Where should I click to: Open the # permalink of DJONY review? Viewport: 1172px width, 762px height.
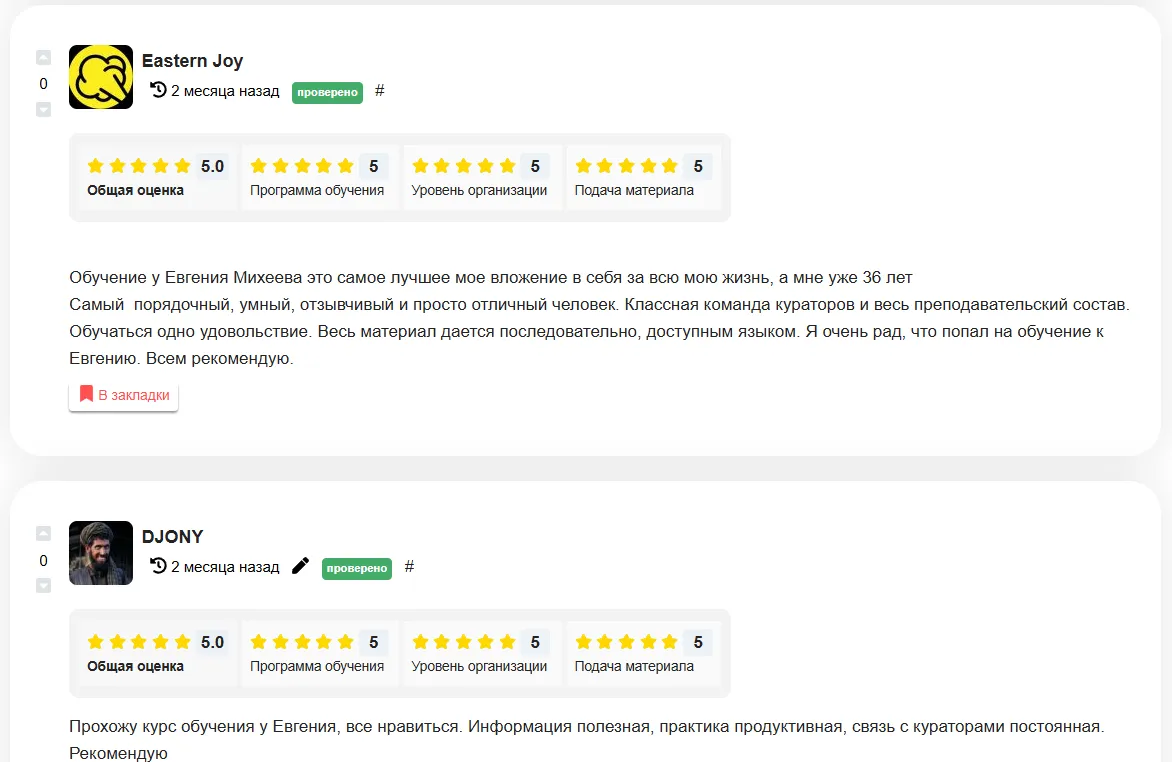point(409,567)
